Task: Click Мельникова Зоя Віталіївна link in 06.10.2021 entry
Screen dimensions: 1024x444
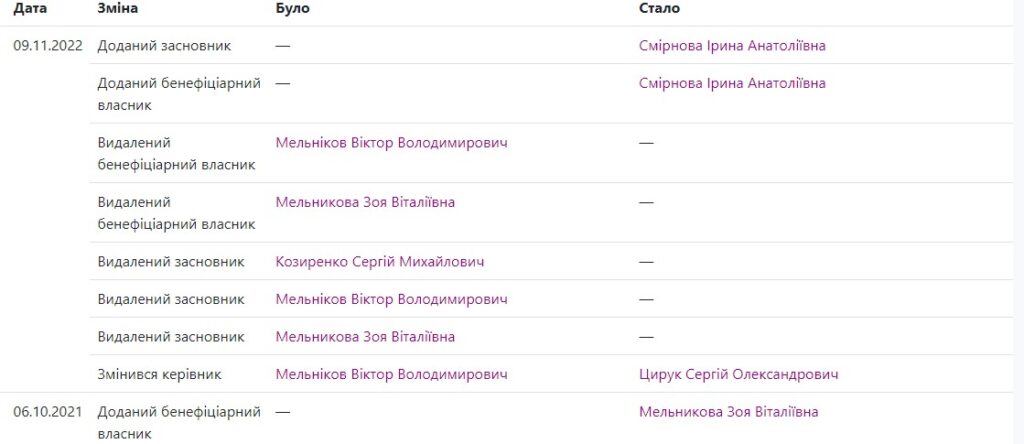Action: point(728,412)
